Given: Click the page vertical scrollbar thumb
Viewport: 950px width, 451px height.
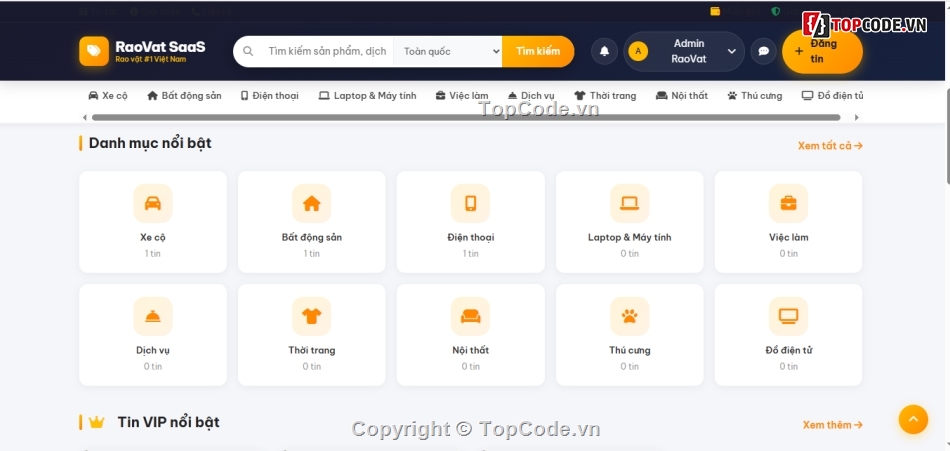Looking at the screenshot, I should [948, 136].
